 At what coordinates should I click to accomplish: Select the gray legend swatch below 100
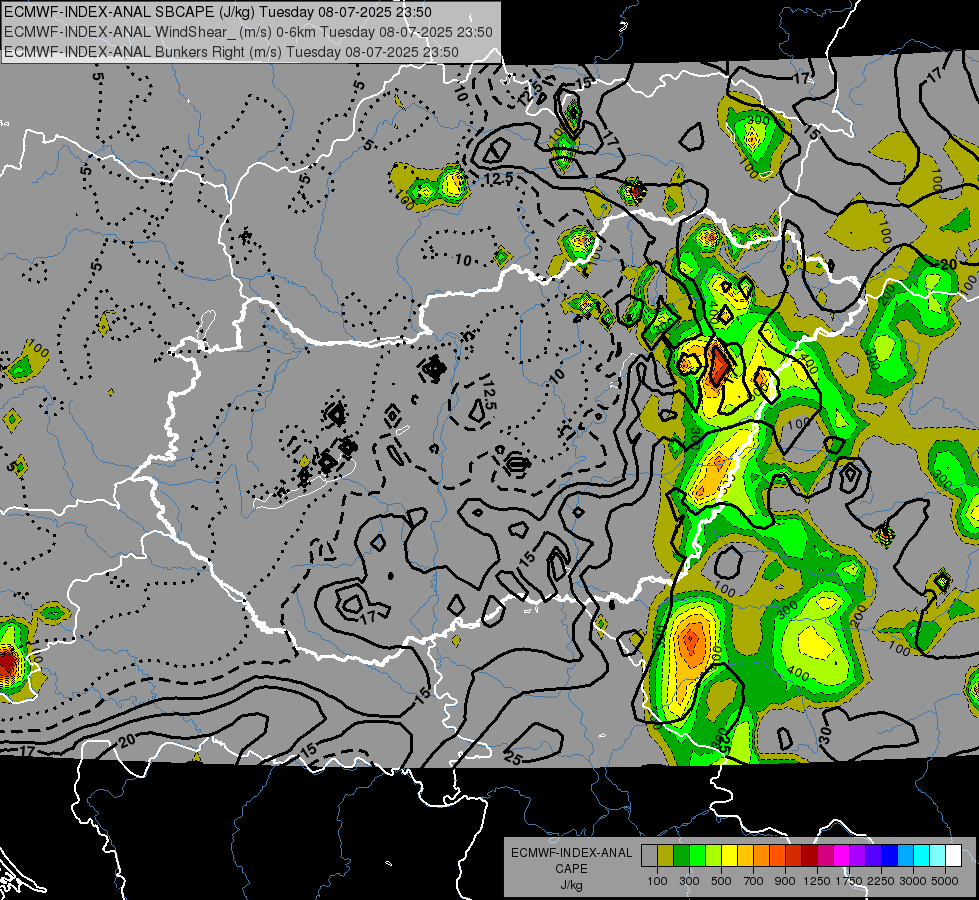click(649, 855)
